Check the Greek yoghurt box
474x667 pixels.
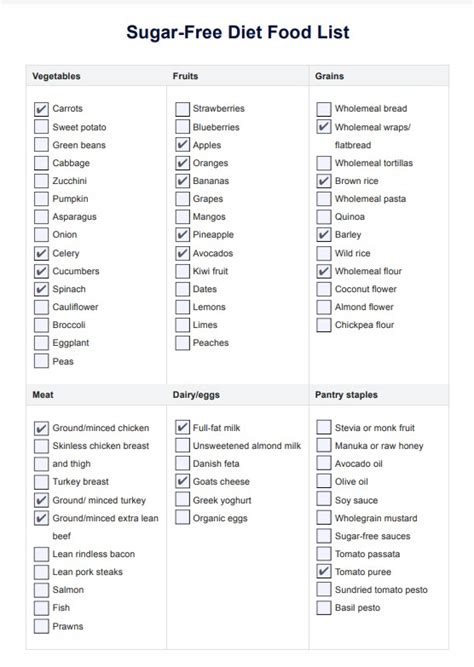(x=183, y=499)
